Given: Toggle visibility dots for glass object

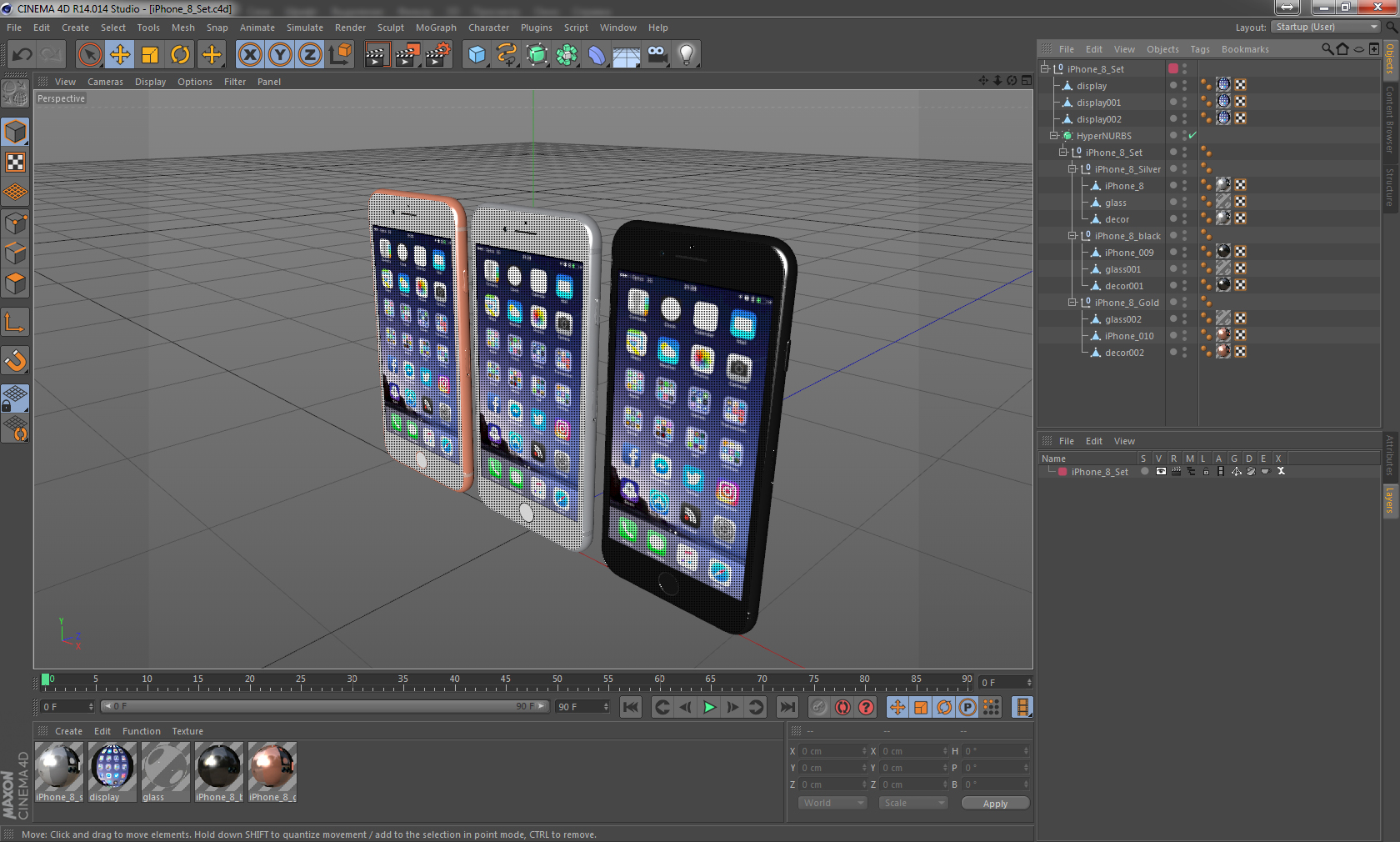Looking at the screenshot, I should click(x=1184, y=202).
